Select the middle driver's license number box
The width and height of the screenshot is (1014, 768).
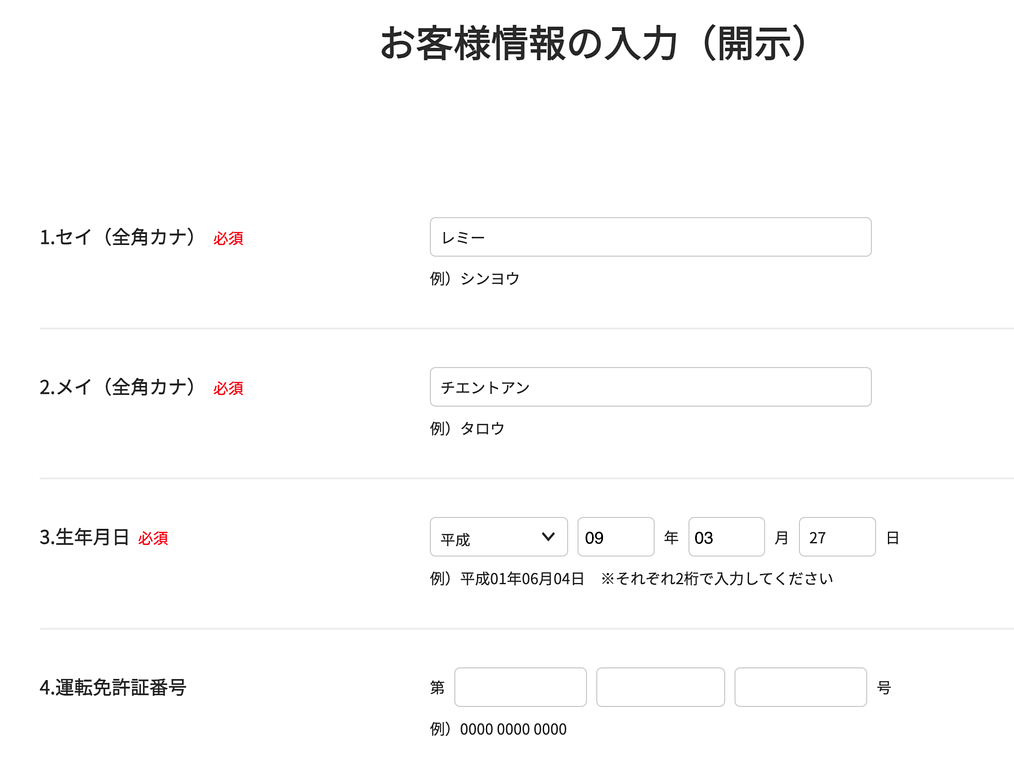(x=660, y=687)
